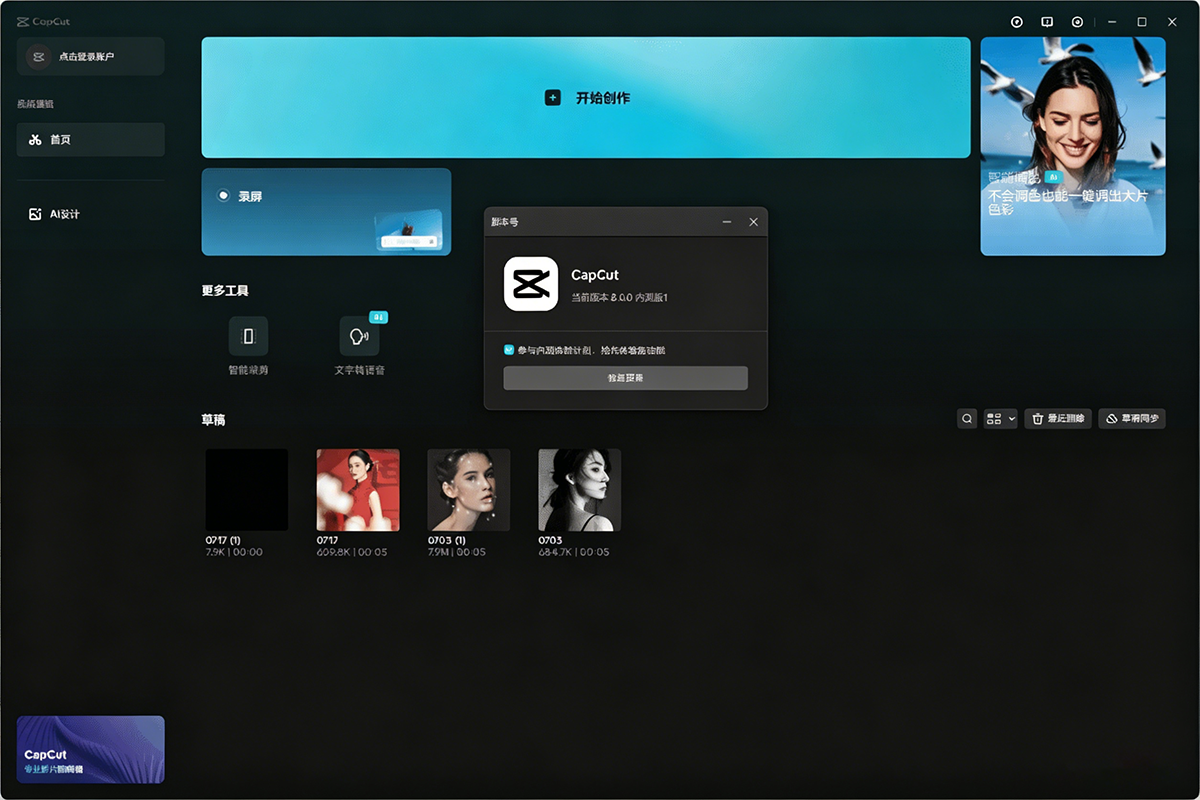Click the CapCut purple banner in sidebar
The height and width of the screenshot is (800, 1200).
[91, 749]
